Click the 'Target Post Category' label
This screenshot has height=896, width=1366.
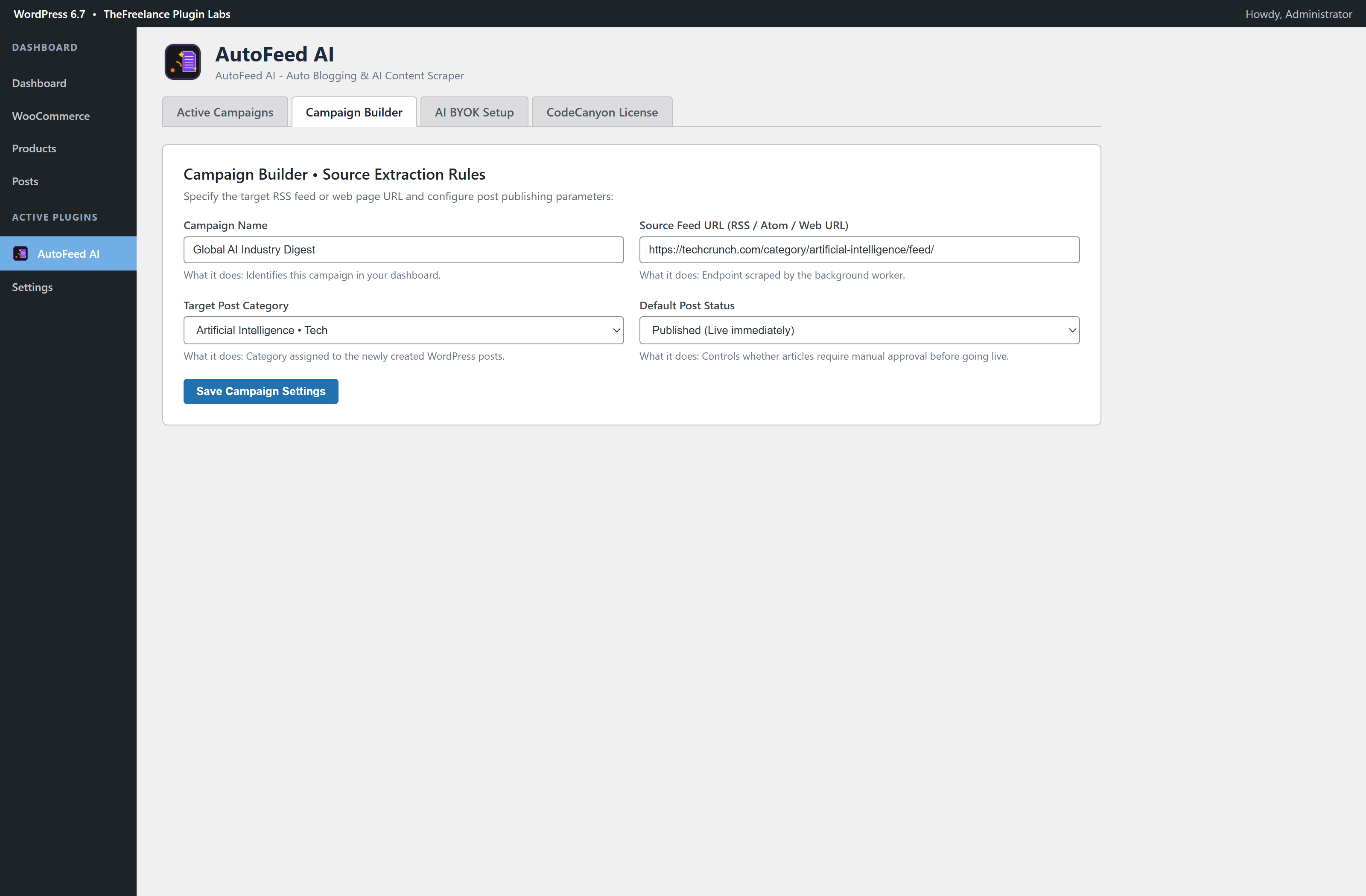(236, 305)
